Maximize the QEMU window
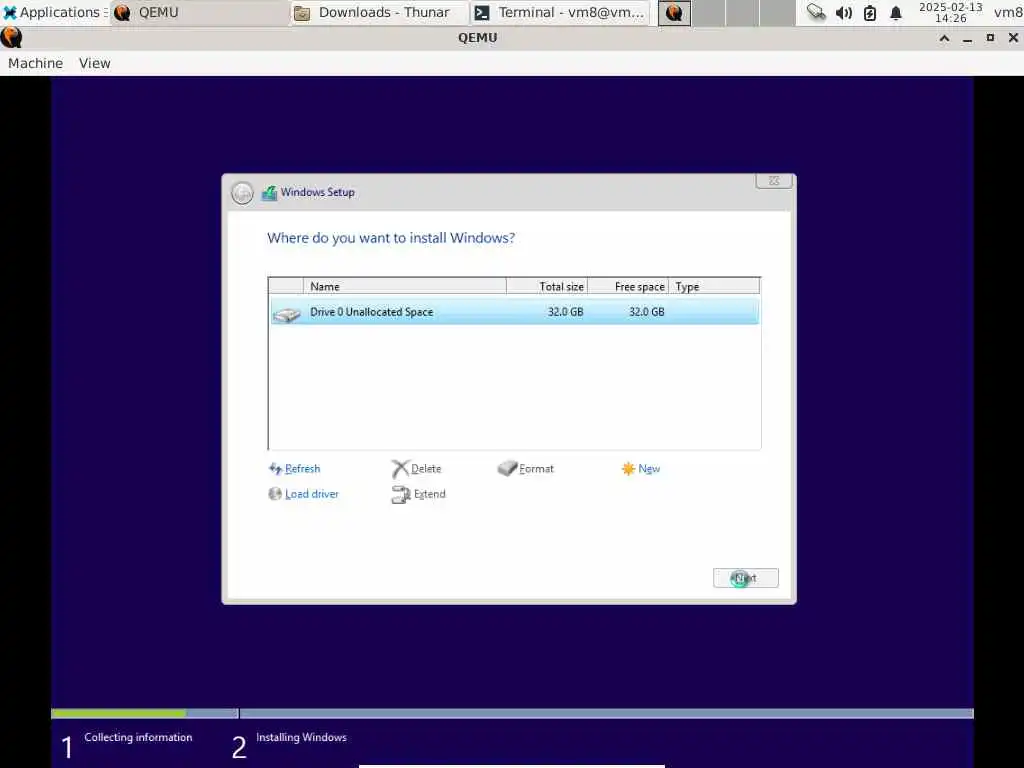This screenshot has width=1024, height=768. [x=990, y=38]
